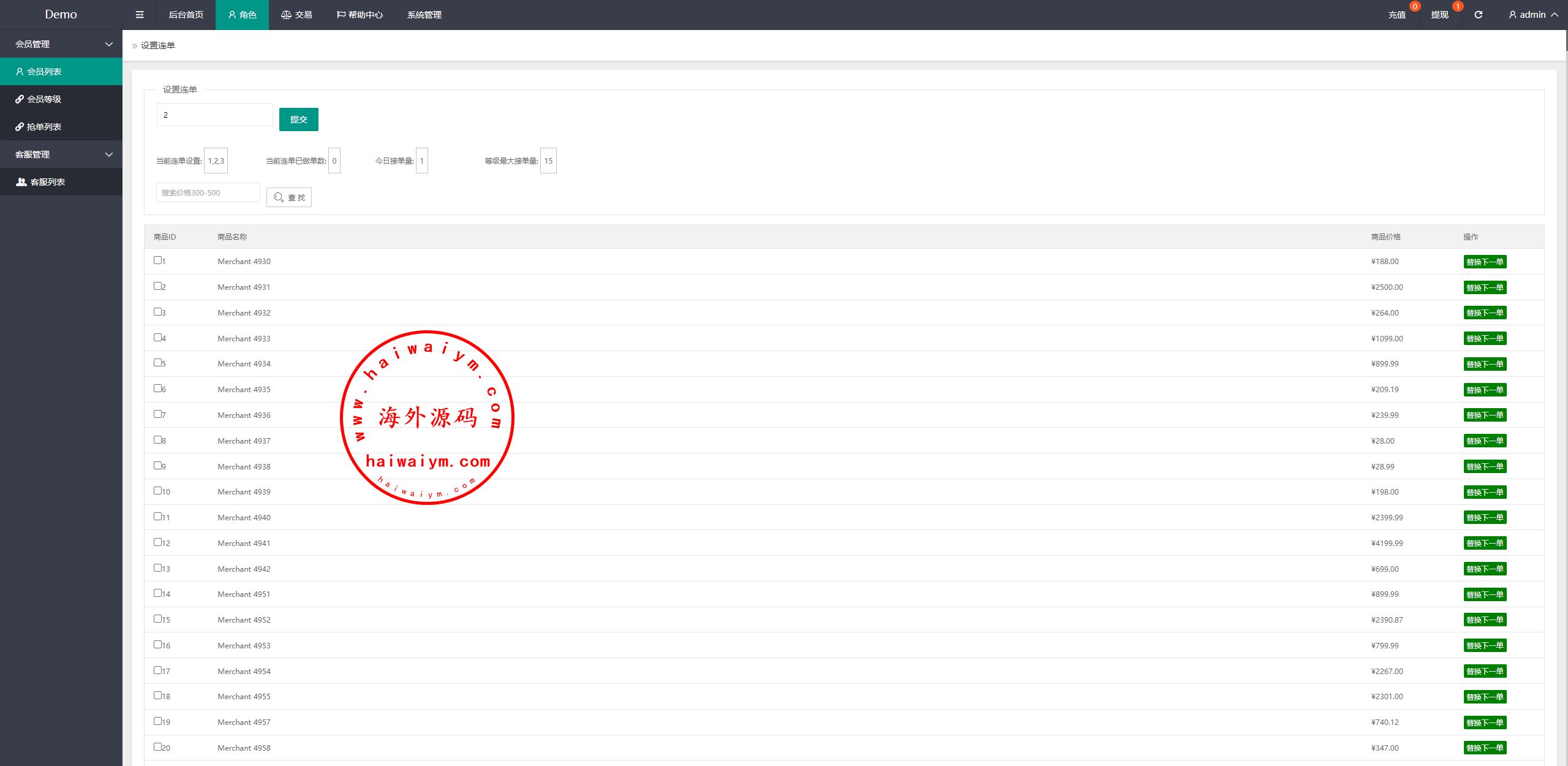Click the refresh icon in top bar
1568x766 pixels.
pos(1478,15)
